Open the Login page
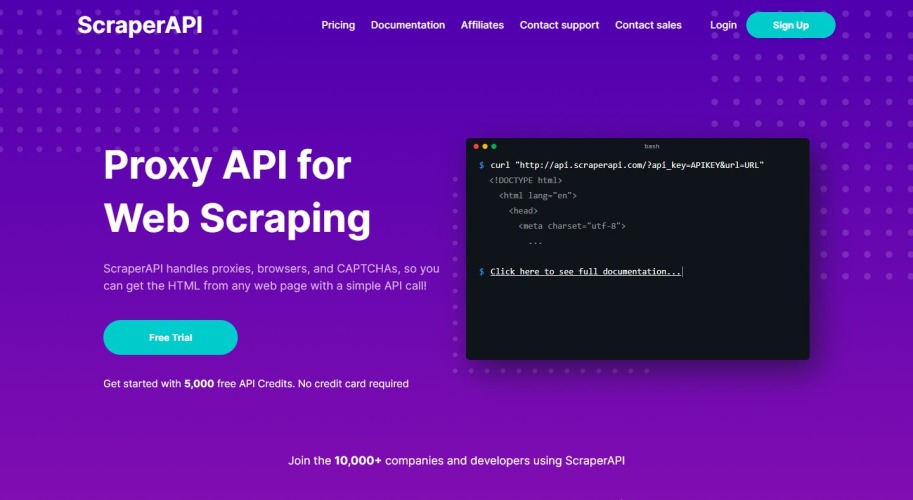 click(723, 25)
